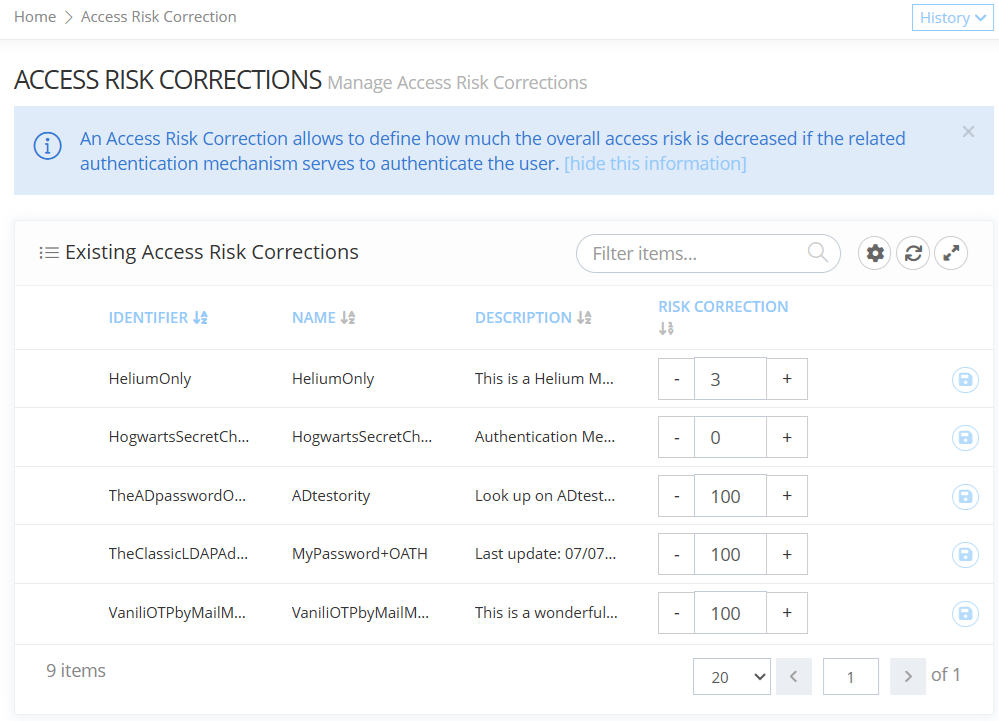Viewport: 999px width, 721px height.
Task: Click the hide this information link
Action: tap(655, 163)
